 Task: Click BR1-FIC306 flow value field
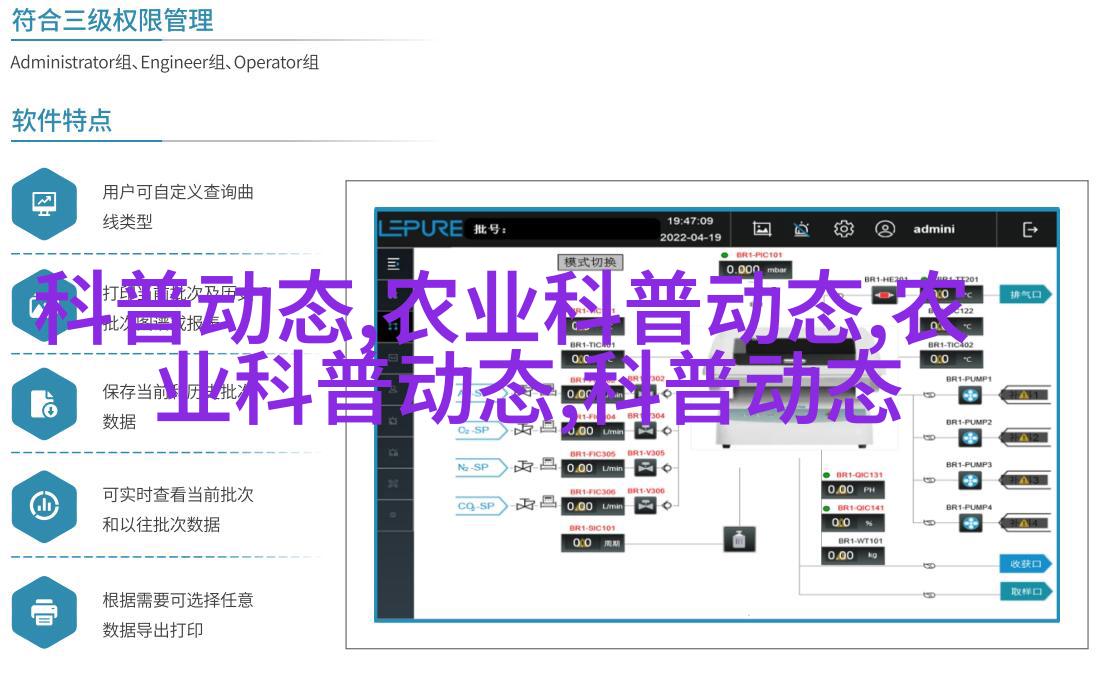pyautogui.click(x=592, y=506)
